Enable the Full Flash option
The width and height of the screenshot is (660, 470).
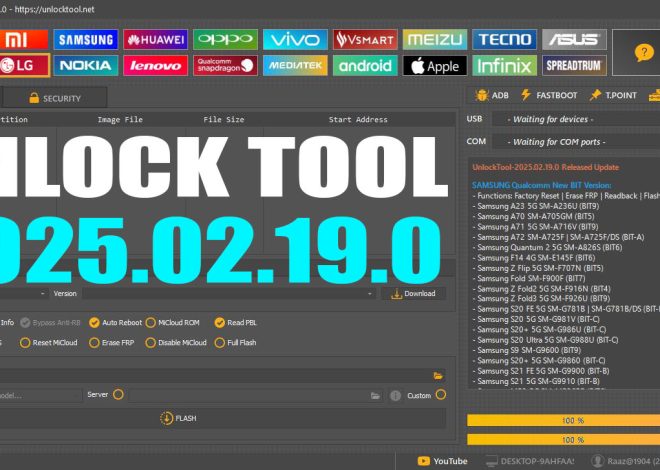[235, 343]
